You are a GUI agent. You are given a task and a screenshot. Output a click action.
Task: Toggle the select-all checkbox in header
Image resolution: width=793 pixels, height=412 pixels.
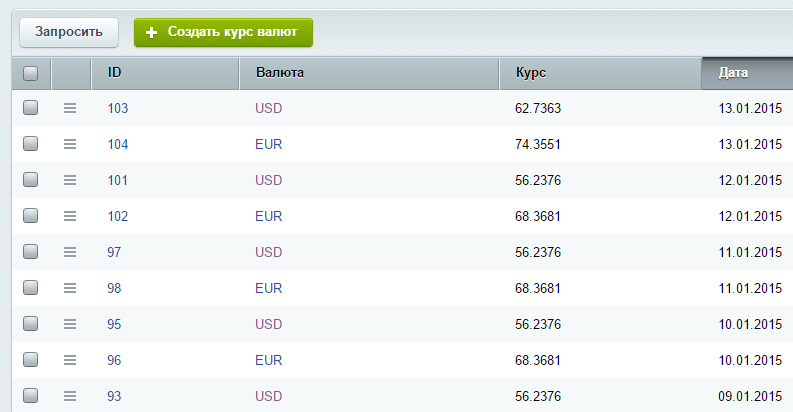coord(30,73)
